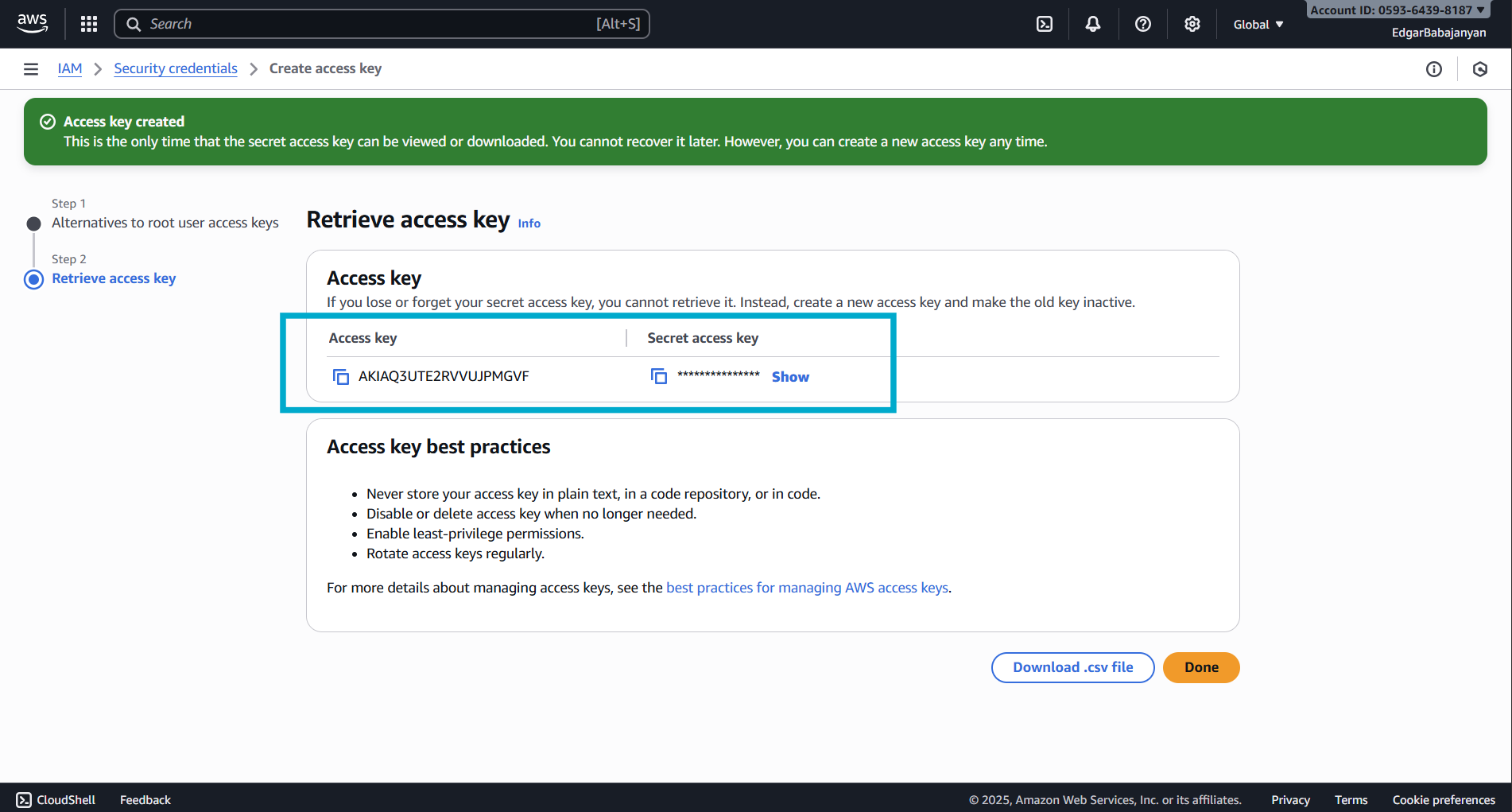Show the hidden secret access key
The image size is (1512, 812).
790,376
